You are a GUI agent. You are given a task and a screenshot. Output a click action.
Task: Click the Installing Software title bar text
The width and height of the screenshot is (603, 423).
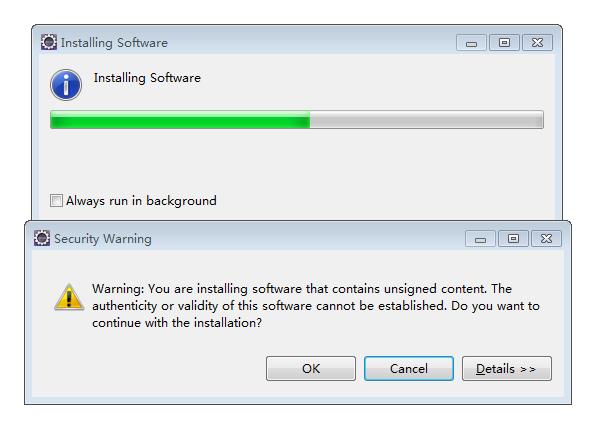coord(114,43)
